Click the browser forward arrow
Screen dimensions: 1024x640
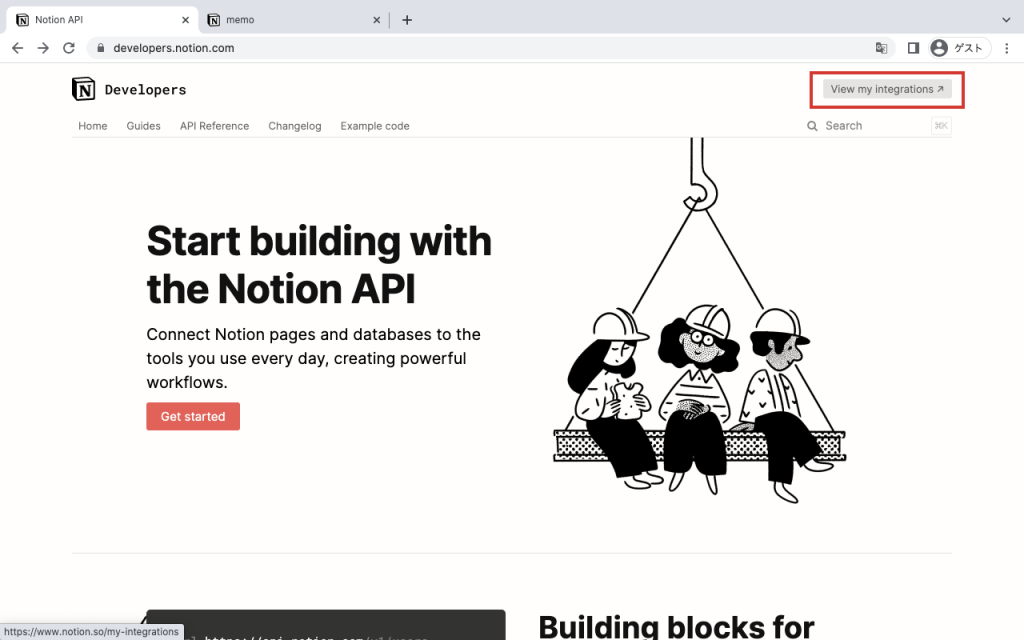[43, 48]
